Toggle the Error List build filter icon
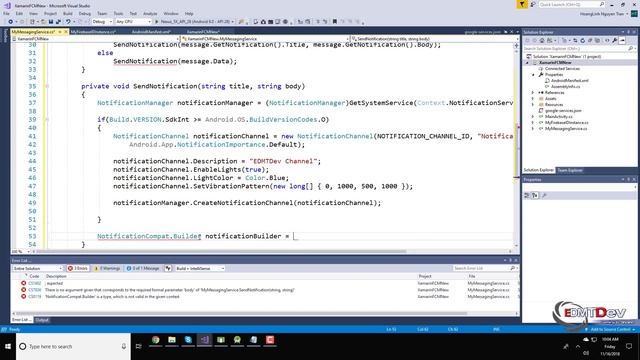Viewport: 640px width, 360px height. pyautogui.click(x=168, y=268)
